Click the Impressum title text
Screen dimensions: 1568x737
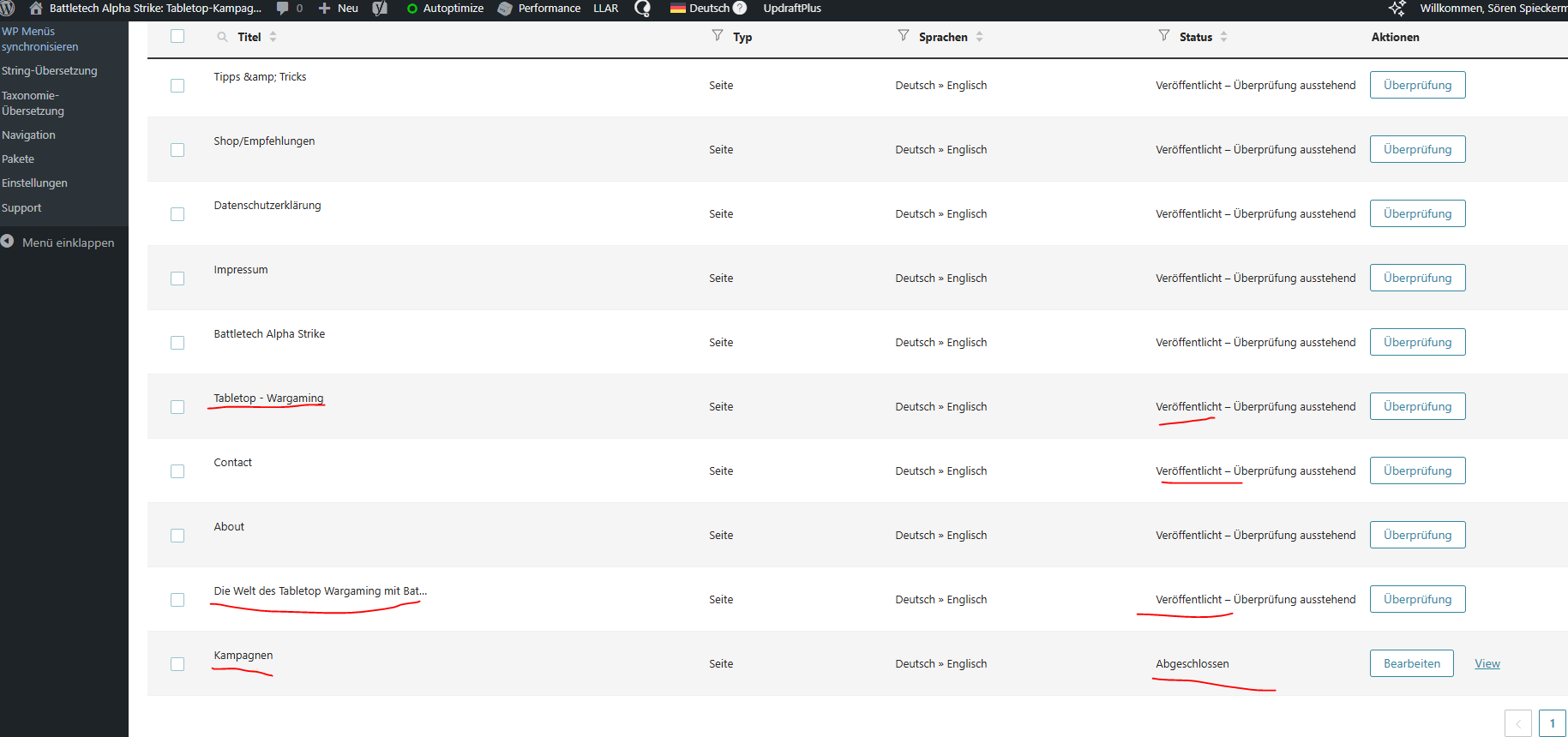(x=241, y=270)
